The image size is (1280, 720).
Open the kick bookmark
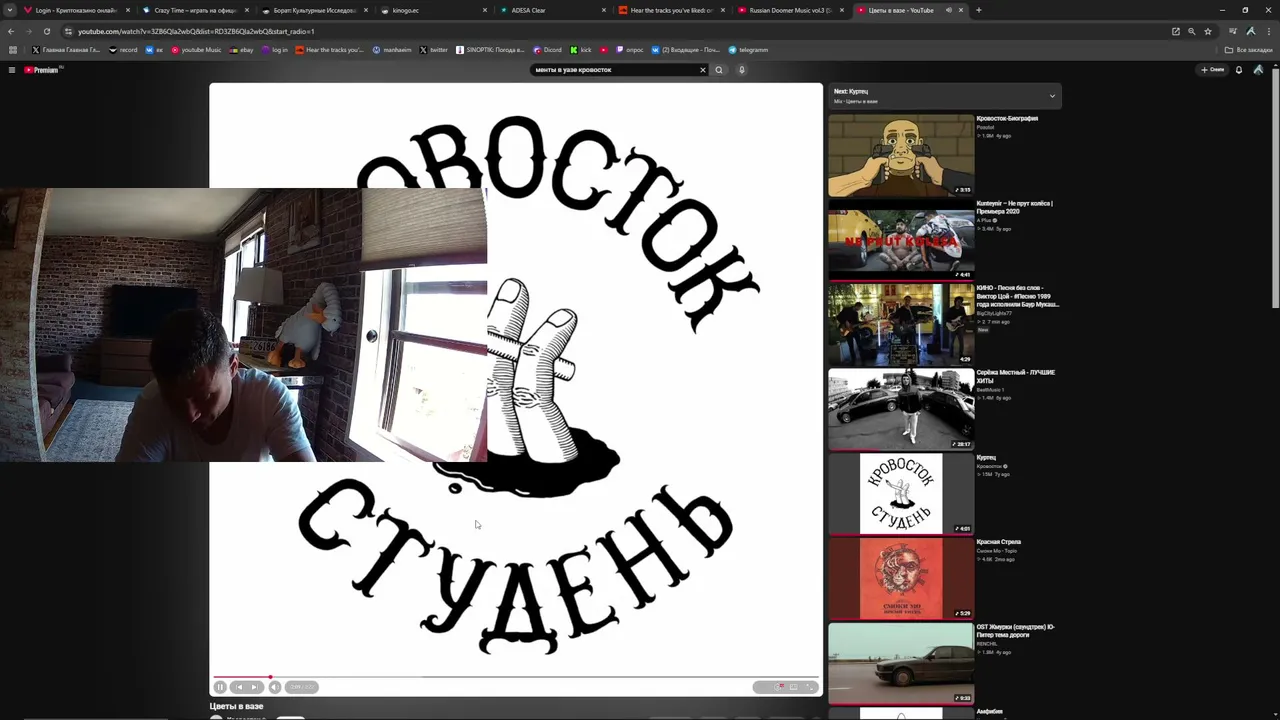[581, 50]
